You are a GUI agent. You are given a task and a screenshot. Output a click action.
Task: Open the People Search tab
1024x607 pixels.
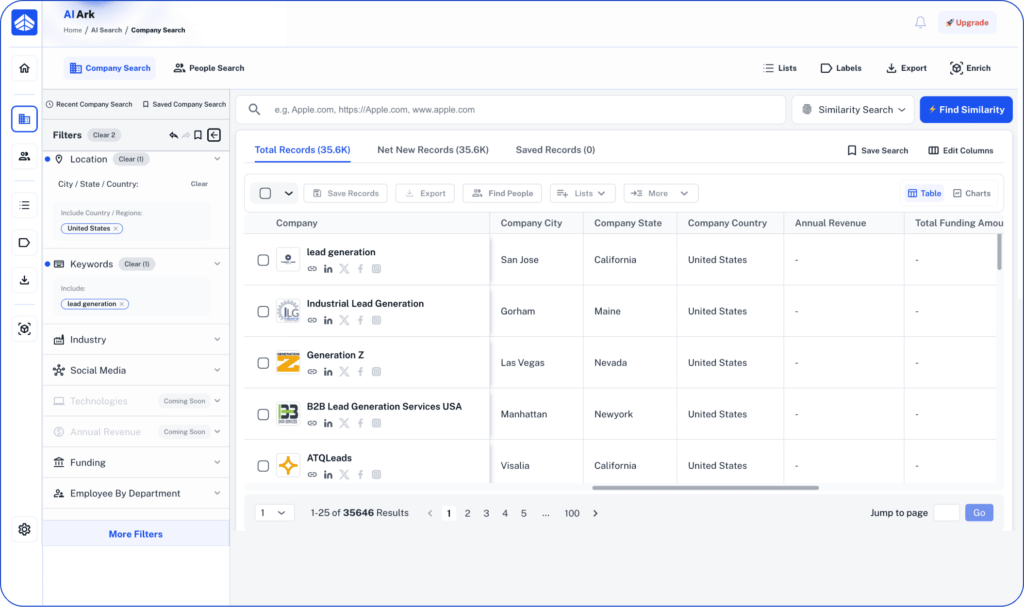208,67
